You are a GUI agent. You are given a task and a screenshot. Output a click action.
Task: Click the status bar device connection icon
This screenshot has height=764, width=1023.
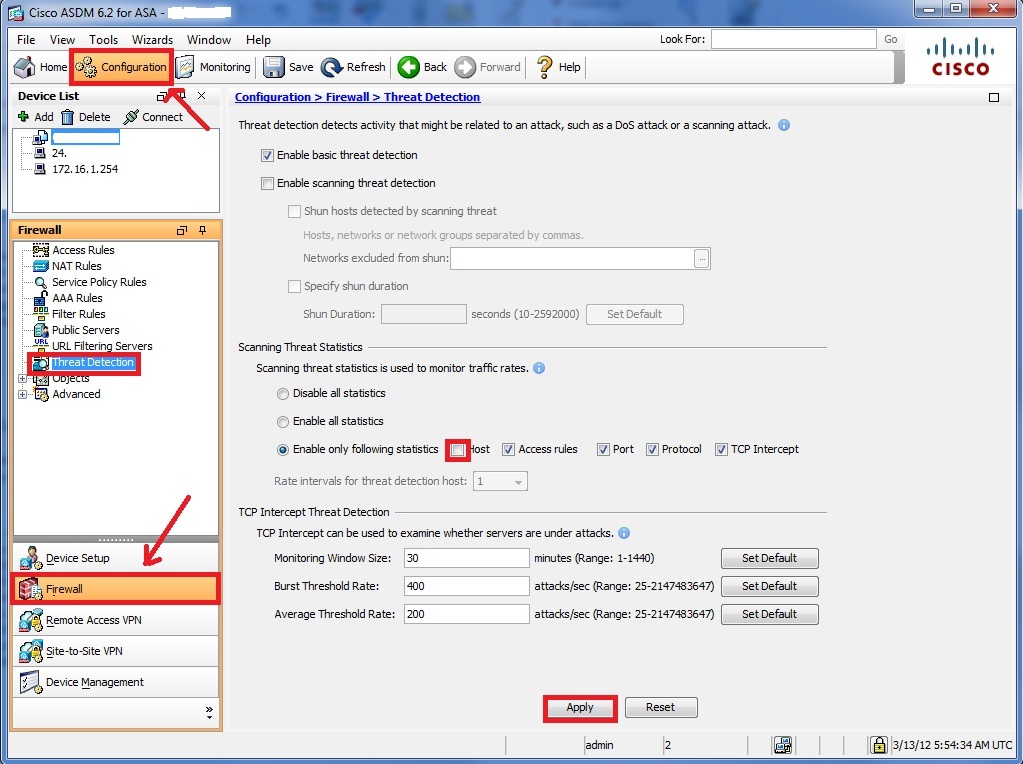point(782,744)
